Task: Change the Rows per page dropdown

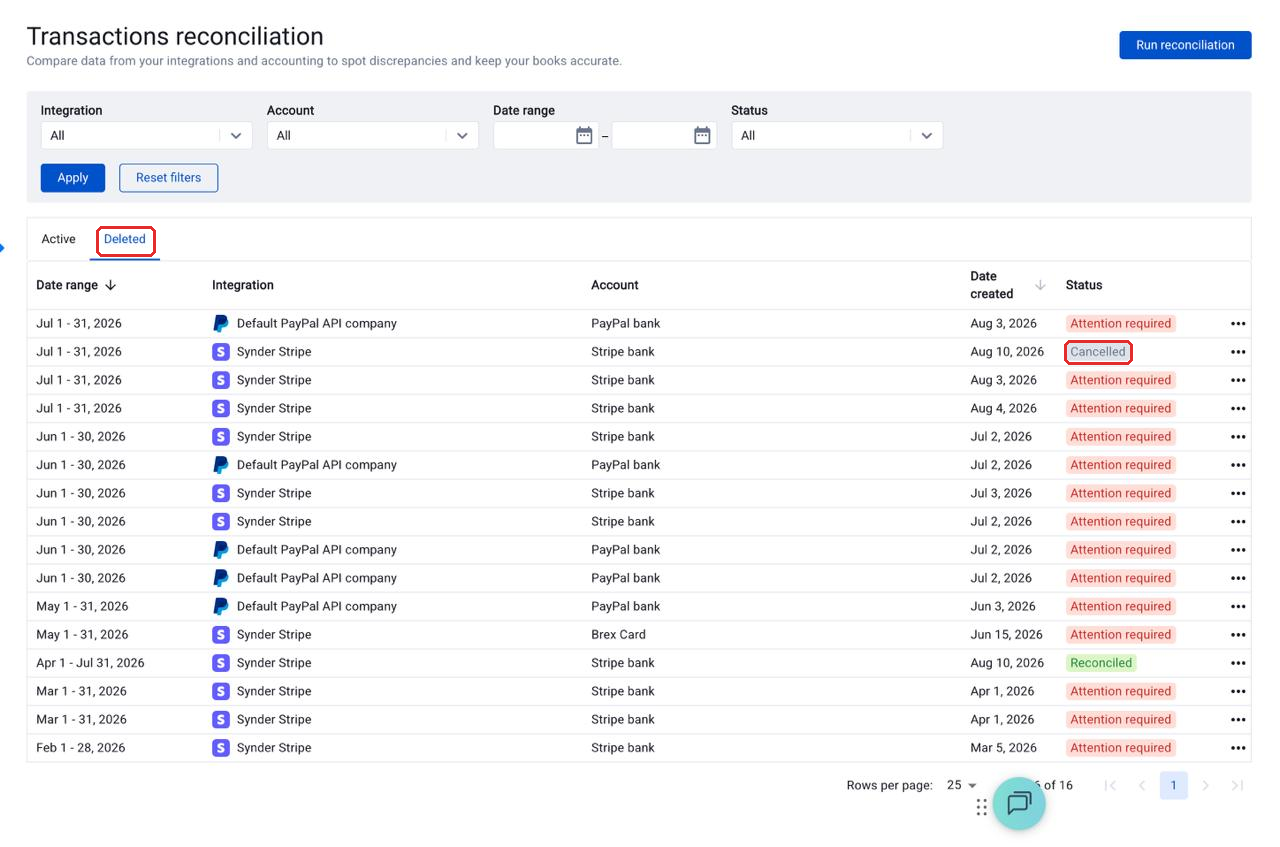Action: click(x=962, y=785)
